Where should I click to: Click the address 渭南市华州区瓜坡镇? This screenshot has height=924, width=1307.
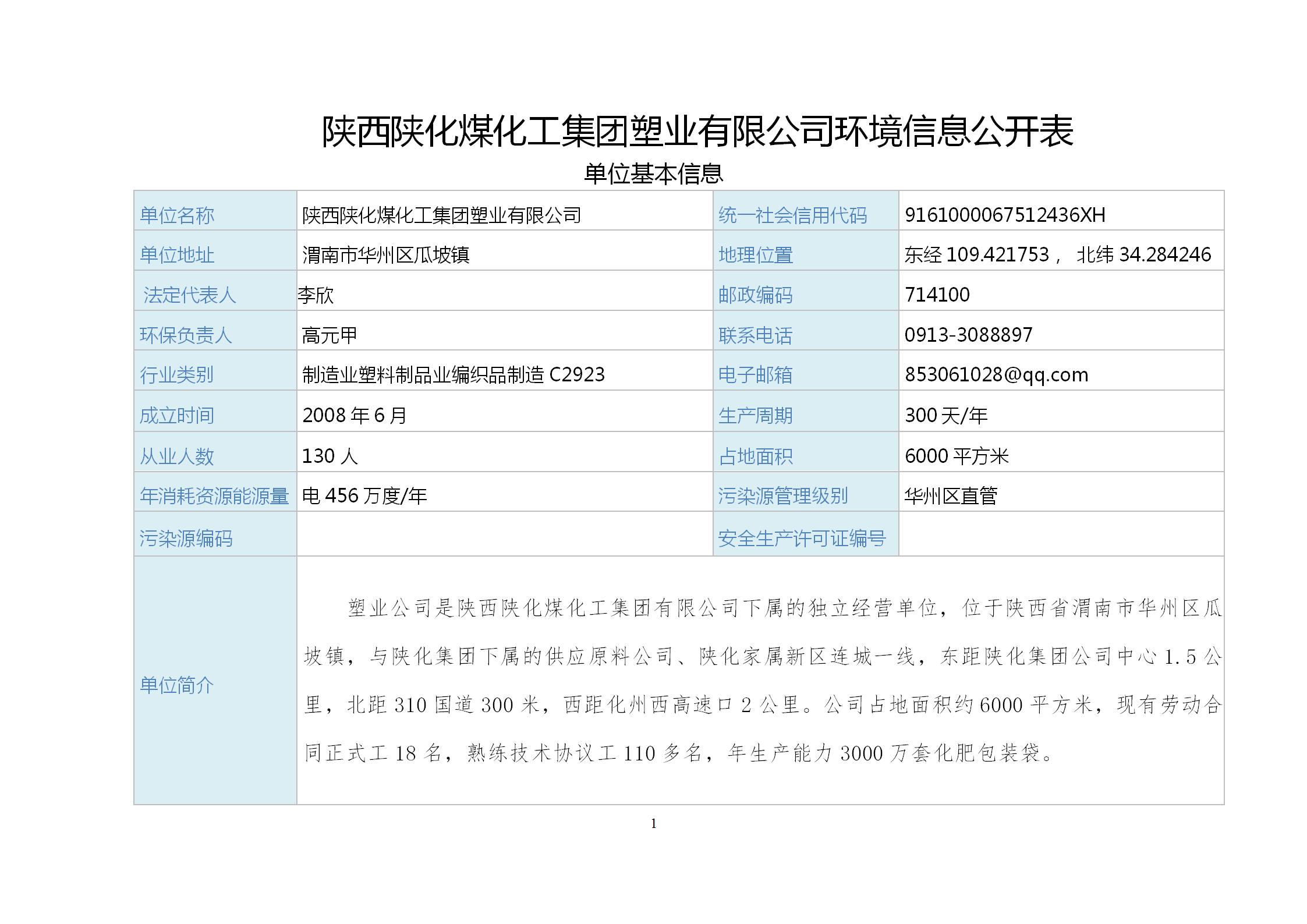(386, 255)
